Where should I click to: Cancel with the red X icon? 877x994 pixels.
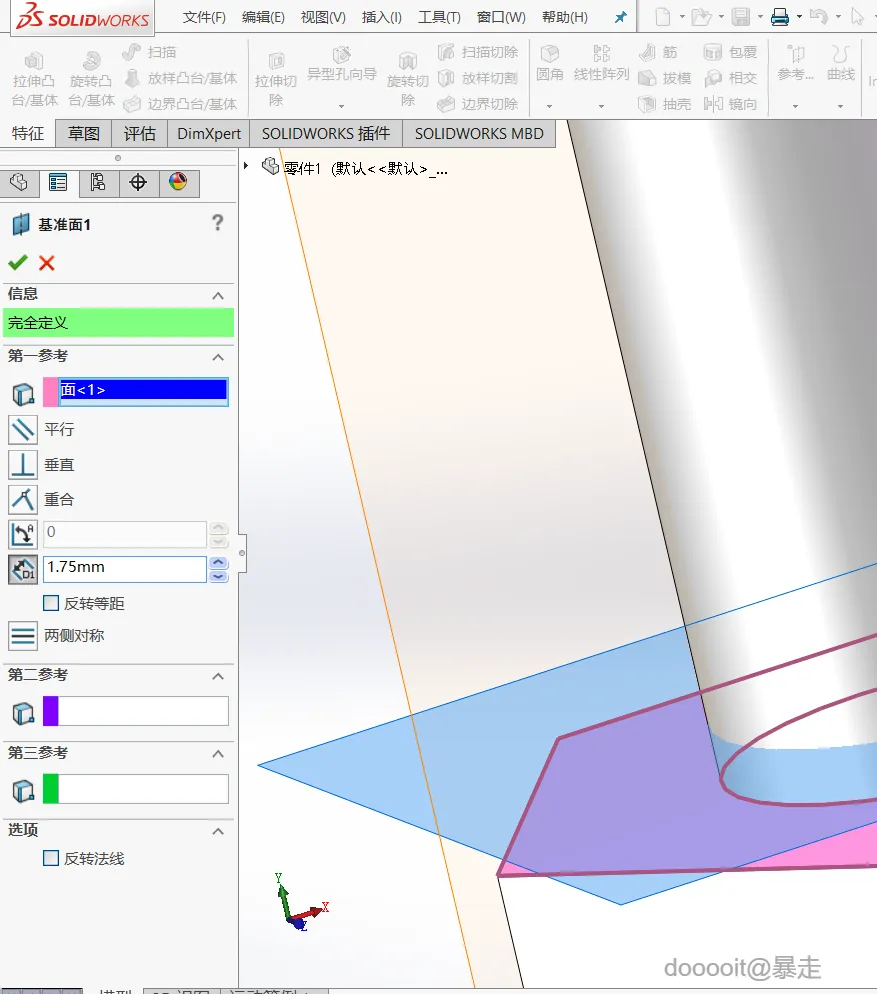(x=47, y=263)
